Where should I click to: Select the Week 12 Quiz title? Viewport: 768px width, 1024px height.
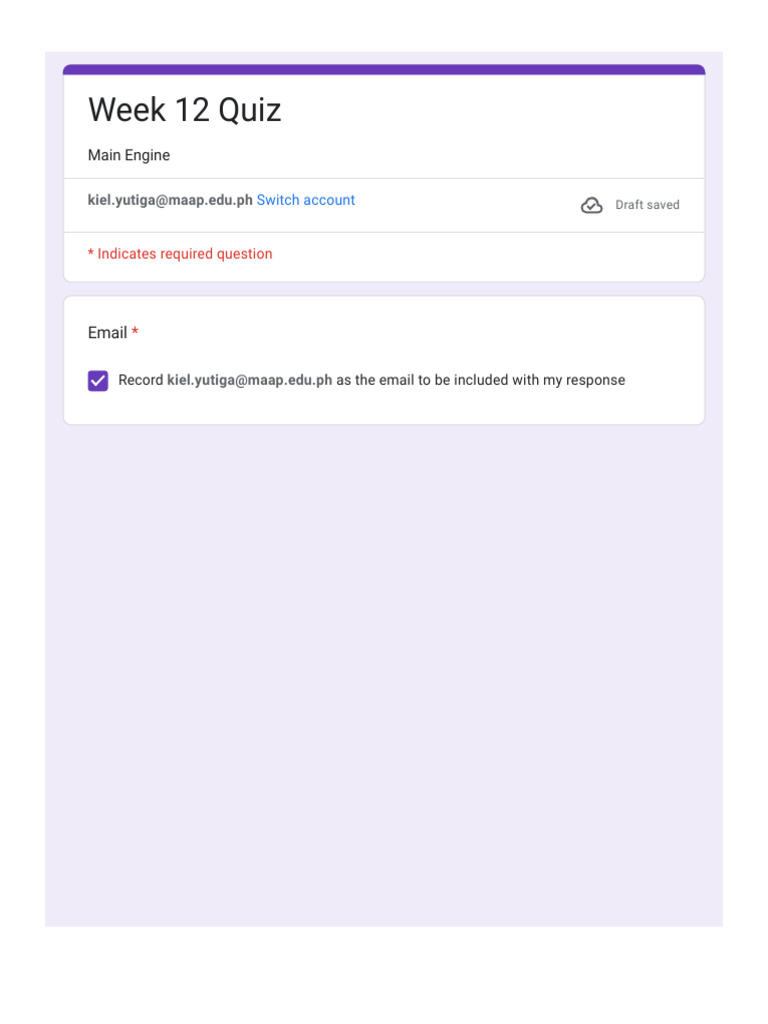[x=185, y=110]
